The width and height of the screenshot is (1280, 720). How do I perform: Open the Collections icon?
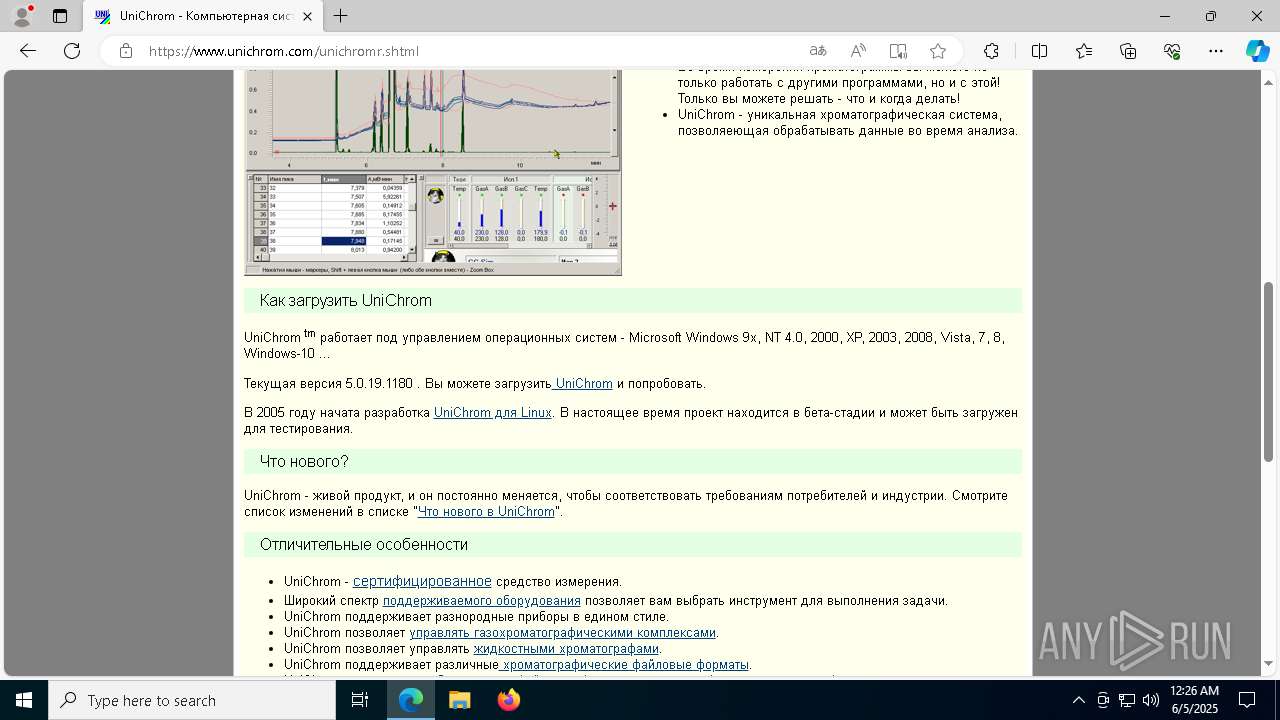point(1128,51)
